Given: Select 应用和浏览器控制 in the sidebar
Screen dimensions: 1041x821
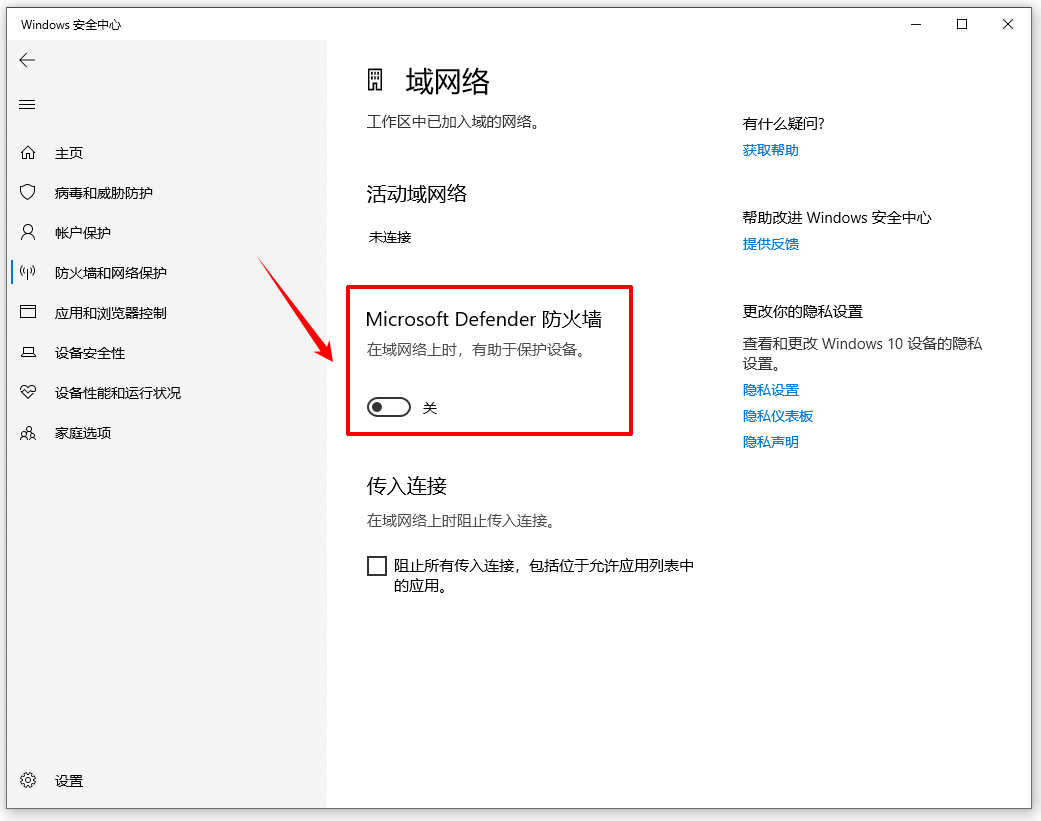Looking at the screenshot, I should point(111,313).
